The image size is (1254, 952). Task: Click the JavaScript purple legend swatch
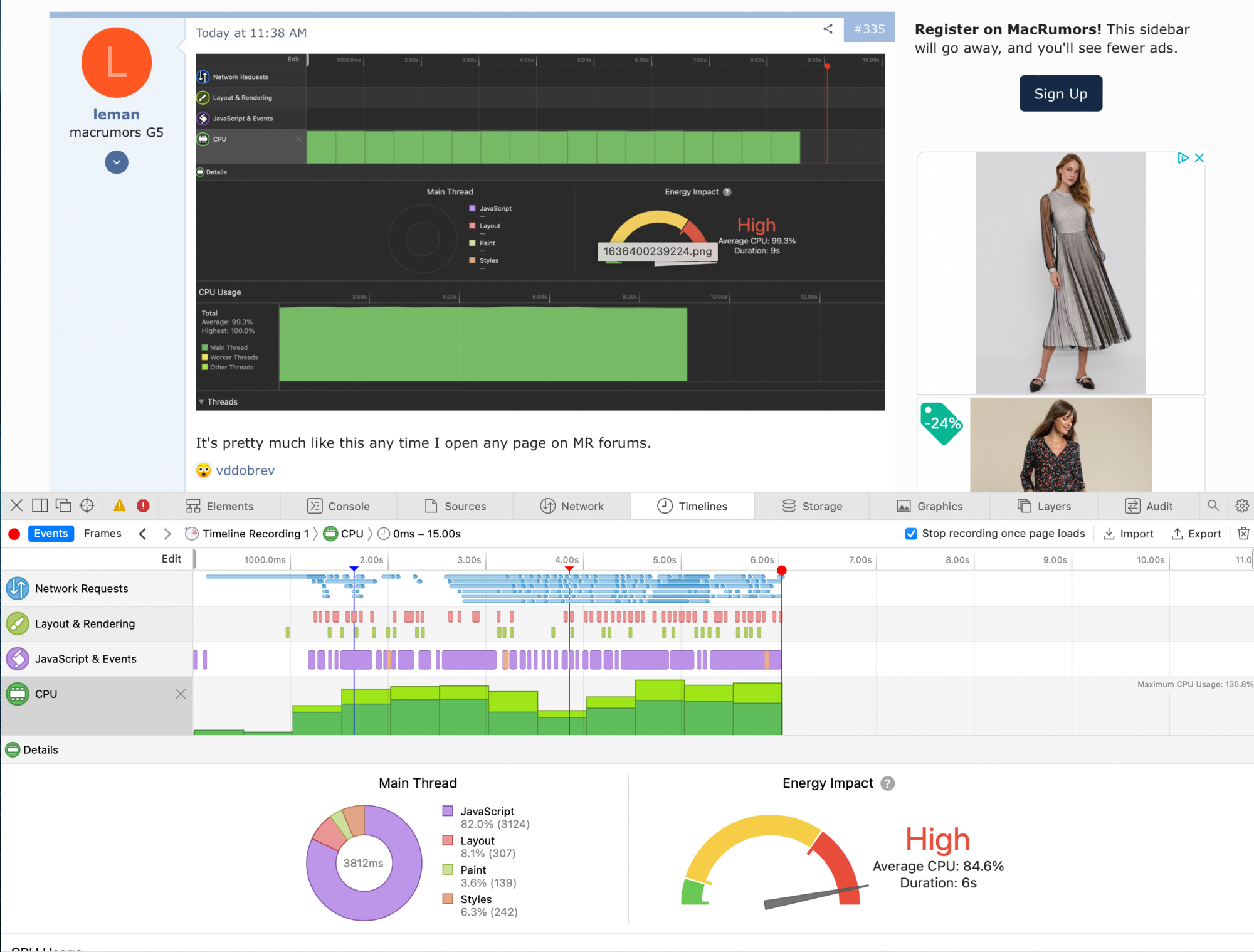point(448,811)
